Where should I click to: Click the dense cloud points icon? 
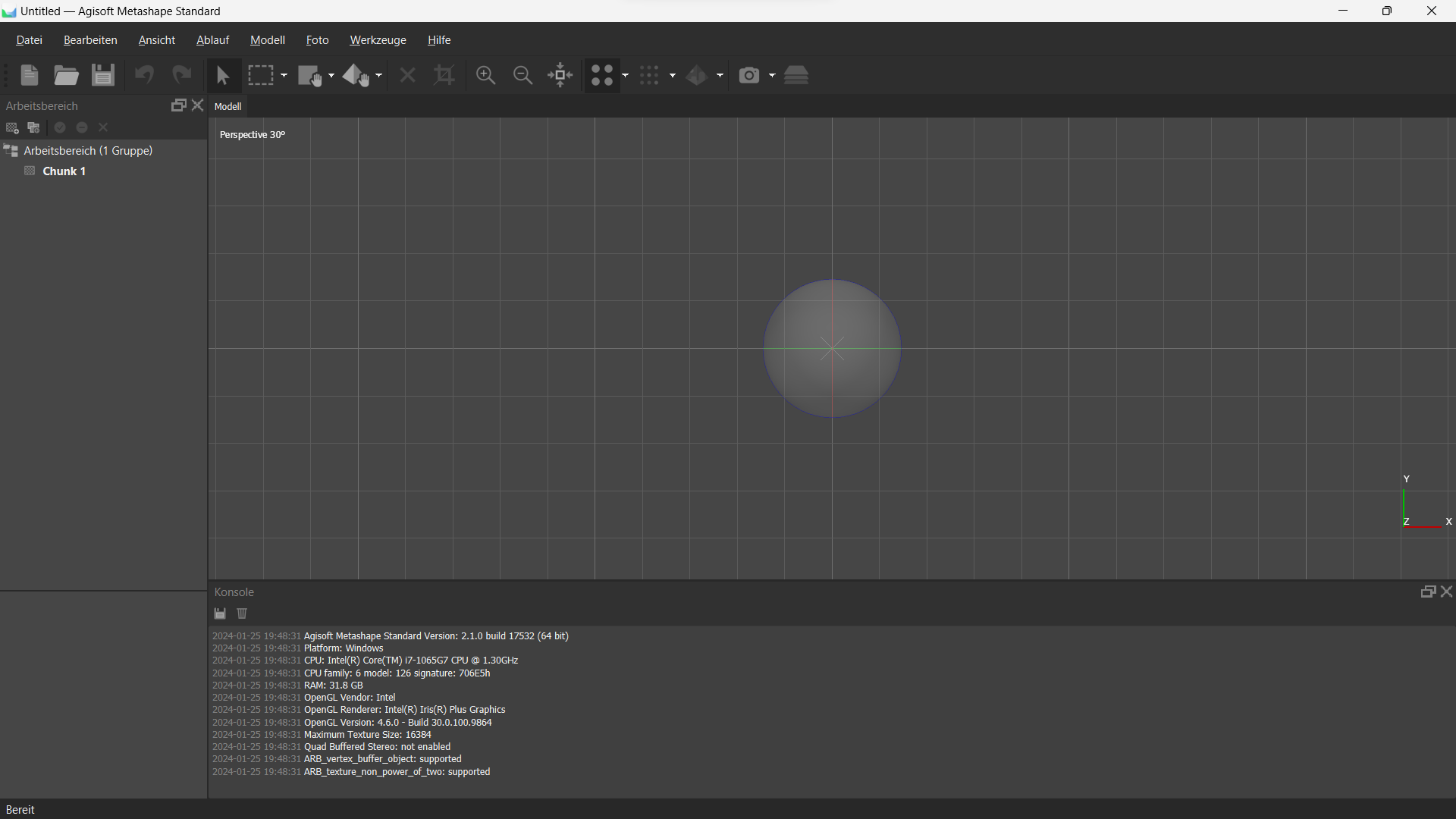tap(649, 75)
